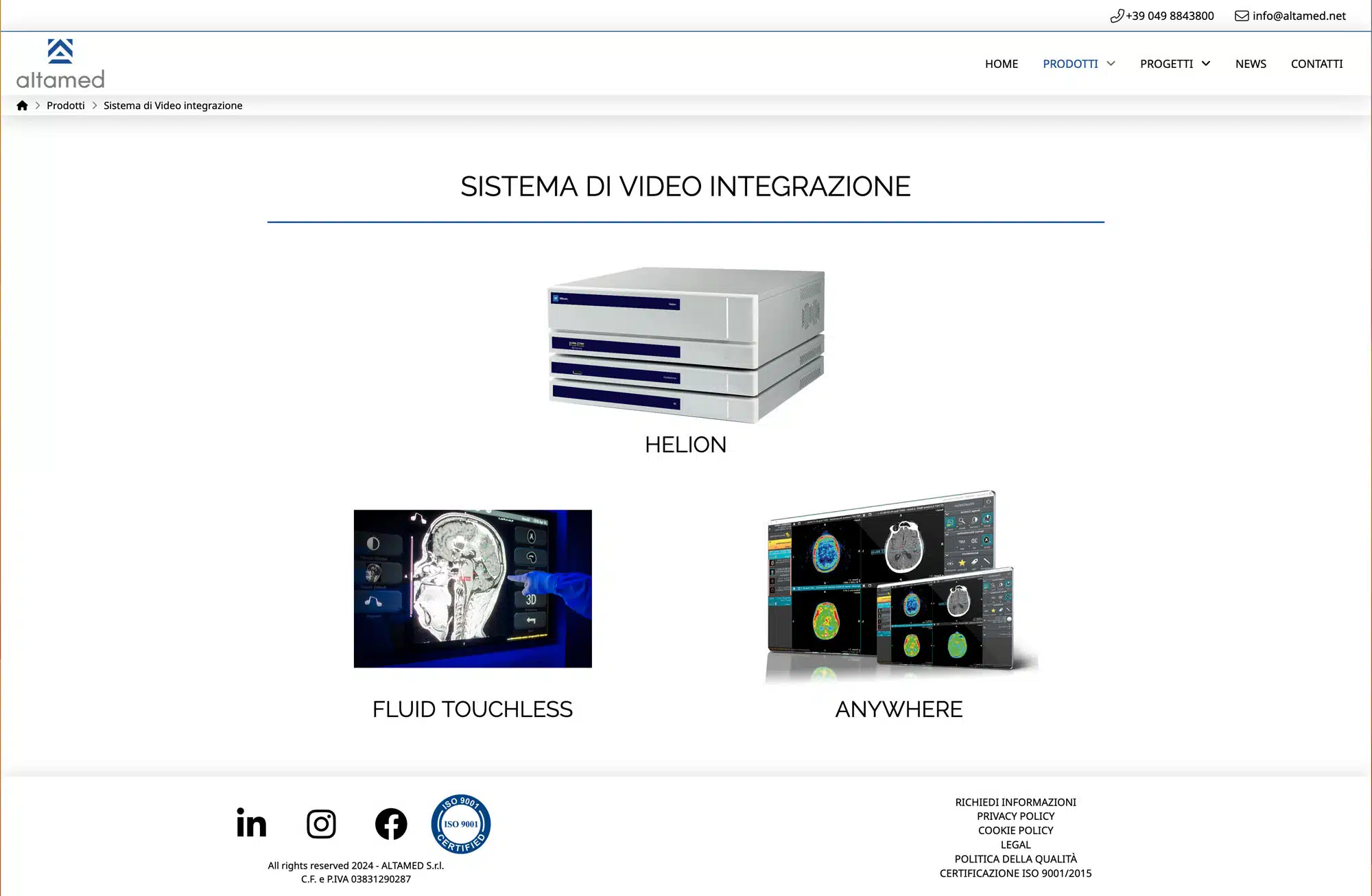Click the Altamed logo
The height and width of the screenshot is (896, 1372).
pos(60,64)
